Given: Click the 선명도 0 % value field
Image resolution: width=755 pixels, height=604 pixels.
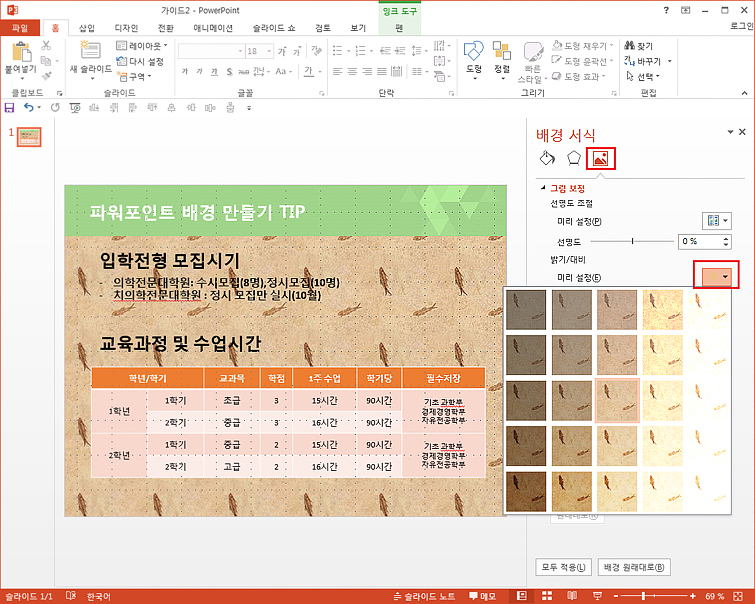Looking at the screenshot, I should 700,241.
